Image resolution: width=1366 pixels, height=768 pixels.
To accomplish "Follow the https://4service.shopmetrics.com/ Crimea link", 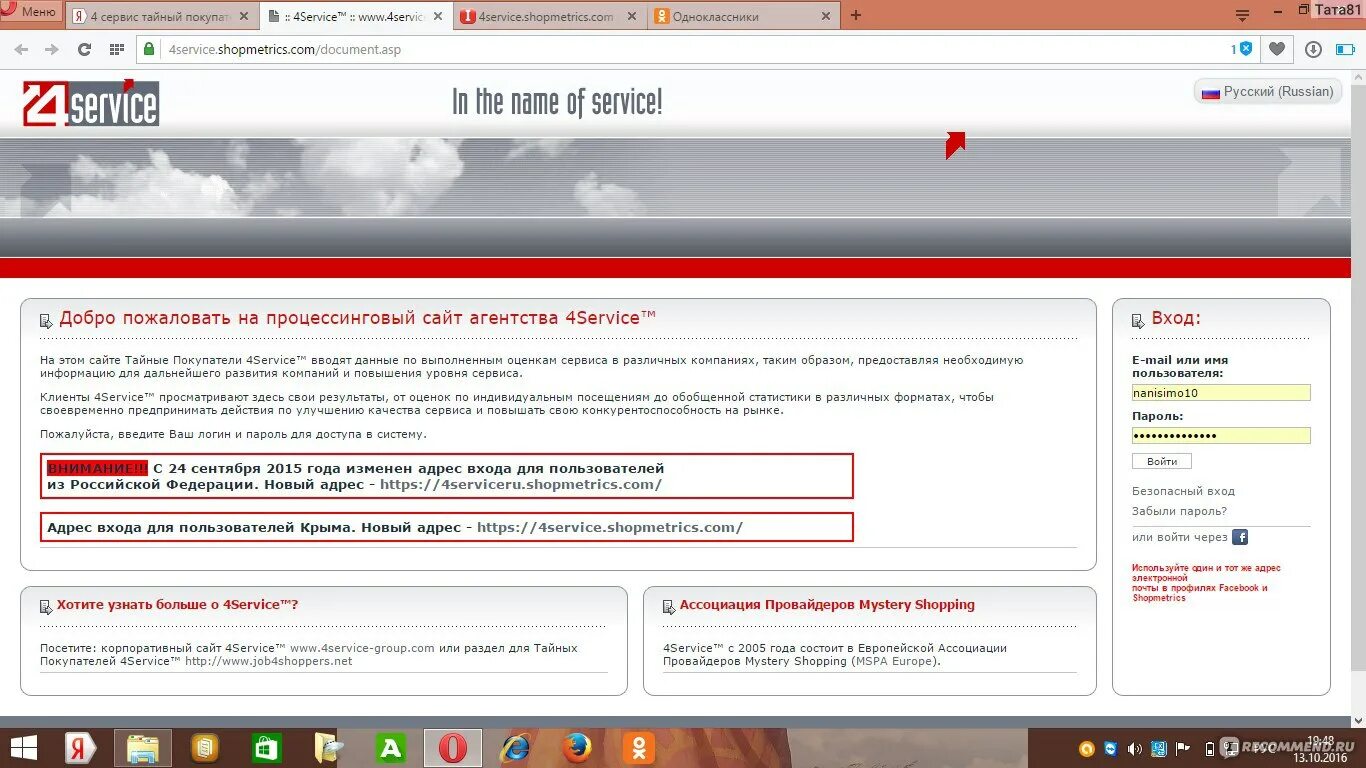I will click(610, 527).
